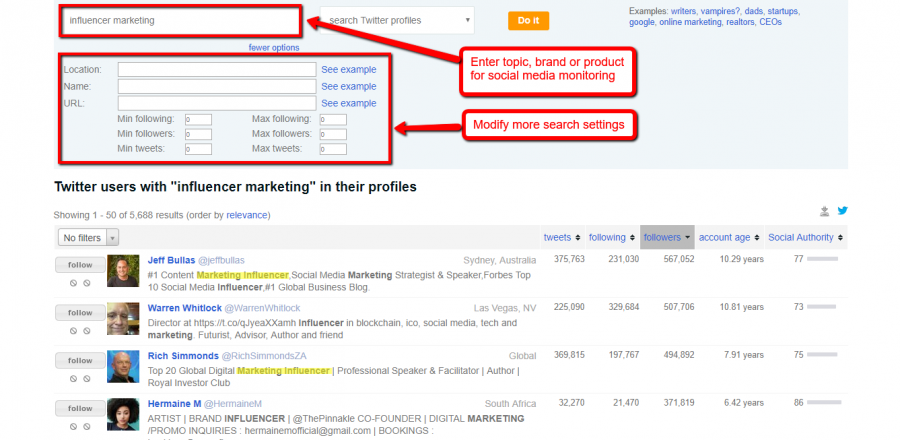This screenshot has width=900, height=440.
Task: Sort results by account age header
Action: (724, 237)
